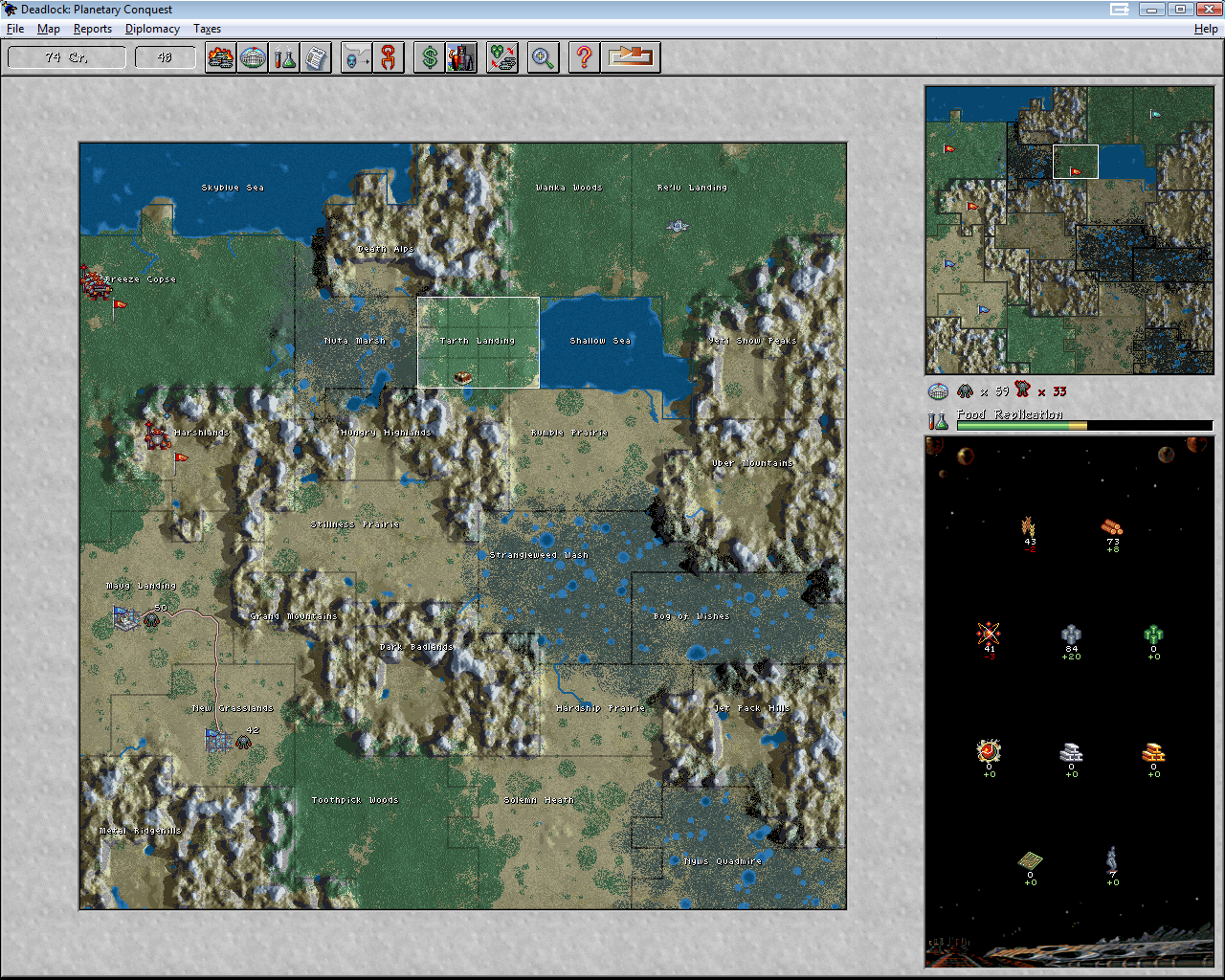
Task: Select the colony in Tarth Landing
Action: coord(463,378)
